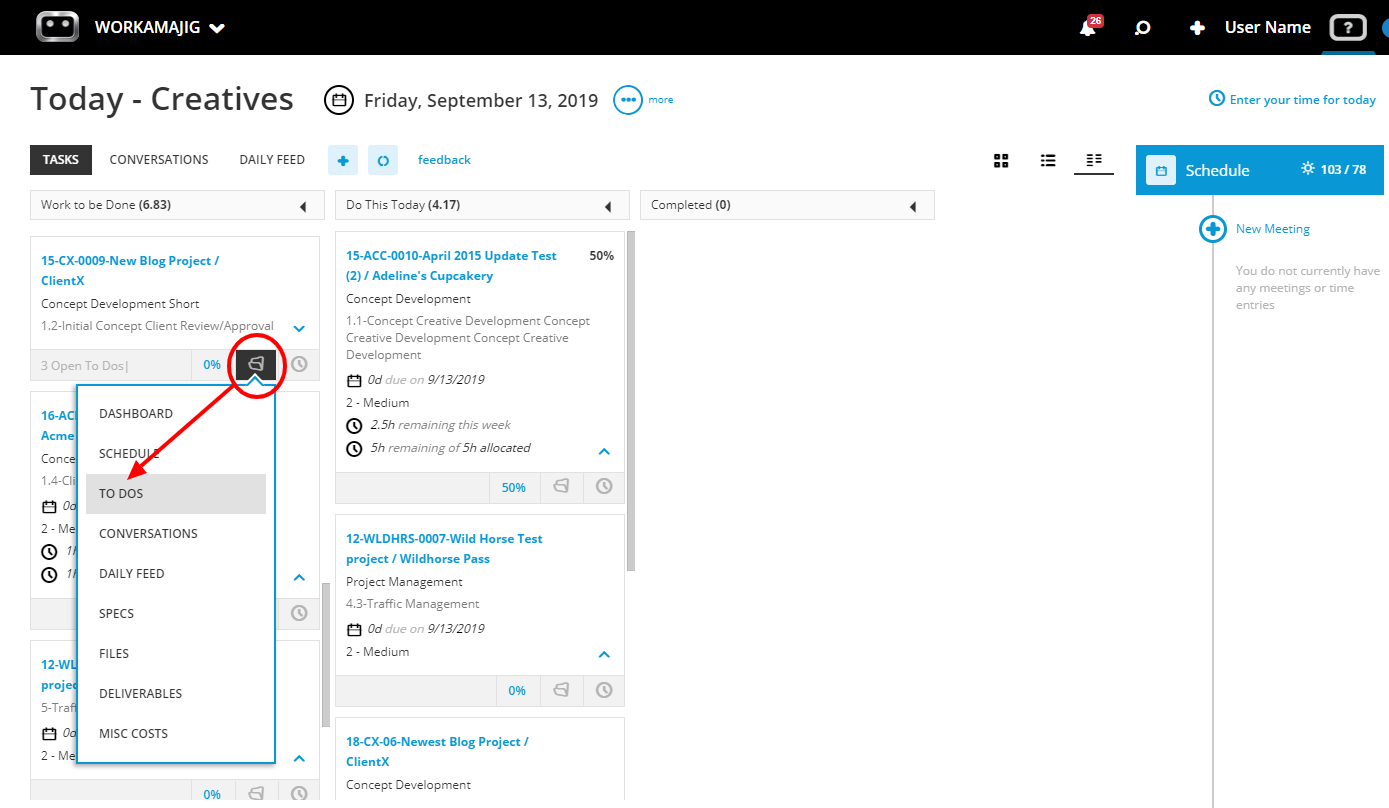
Task: Click the help question mark icon
Action: (x=1348, y=27)
